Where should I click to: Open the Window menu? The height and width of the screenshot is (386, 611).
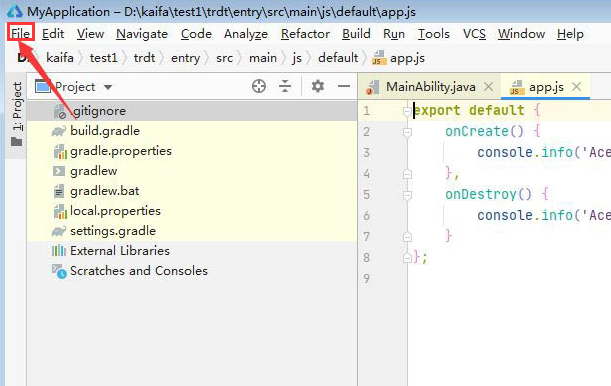[521, 34]
